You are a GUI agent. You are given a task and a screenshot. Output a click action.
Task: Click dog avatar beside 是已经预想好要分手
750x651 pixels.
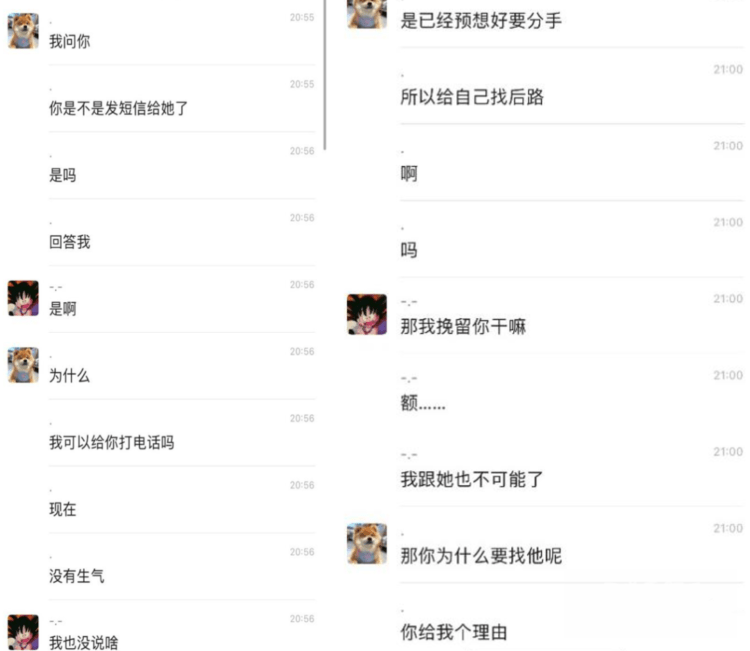367,14
